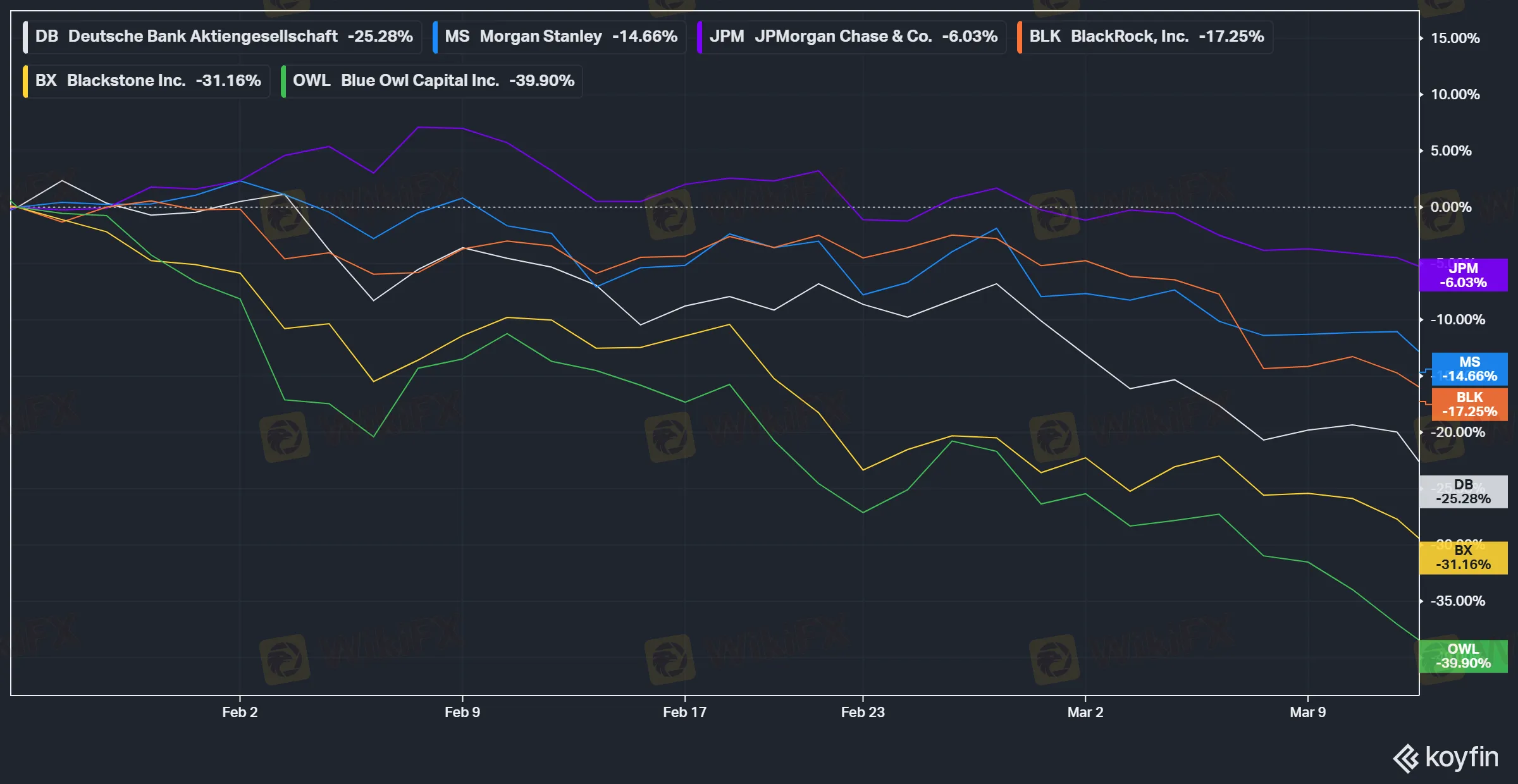Toggle the JPM JPMorgan Chase legend entry
The image size is (1518, 784).
(851, 37)
